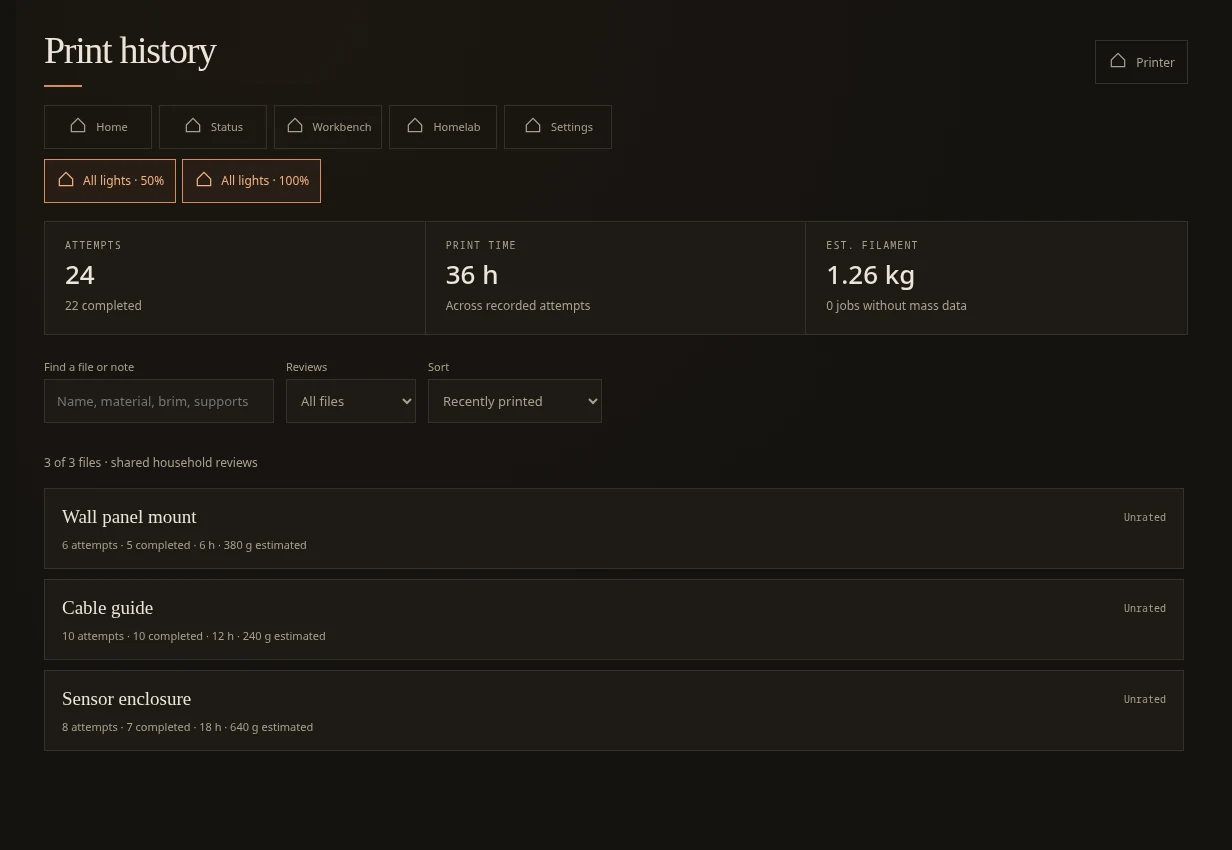Click the house icon beside Settings
Image resolution: width=1232 pixels, height=850 pixels.
(x=533, y=126)
